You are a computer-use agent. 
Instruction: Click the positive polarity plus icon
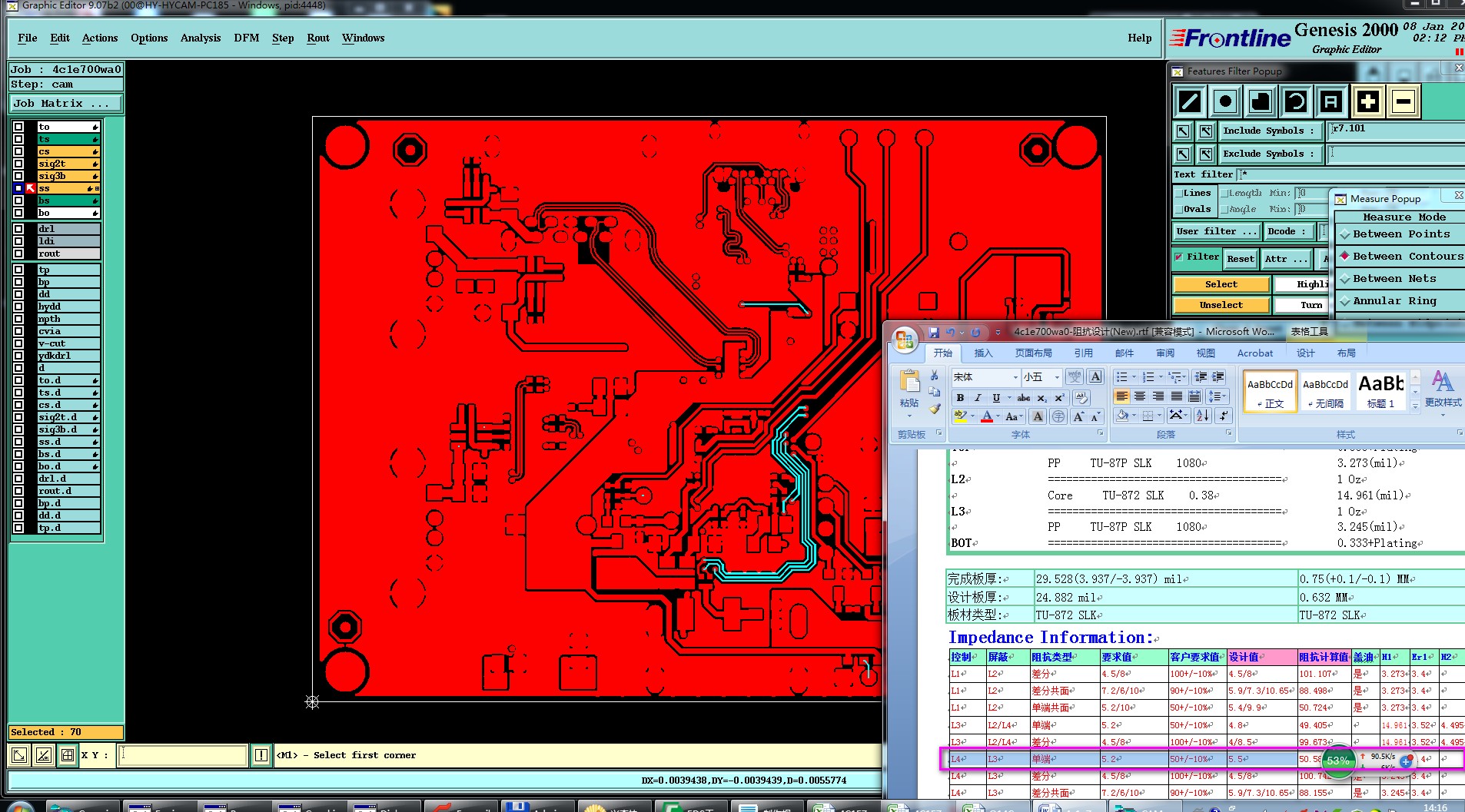coord(1367,101)
